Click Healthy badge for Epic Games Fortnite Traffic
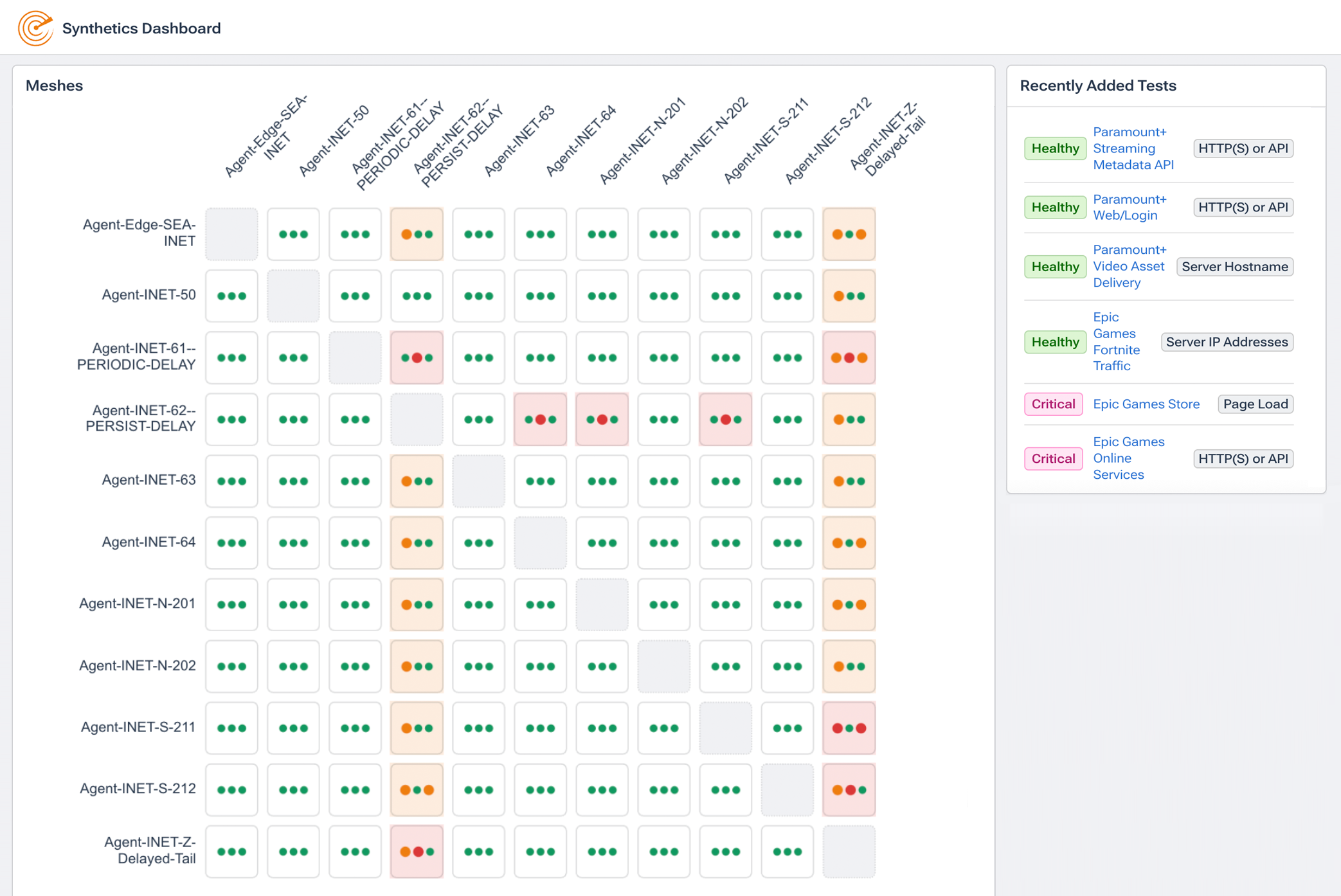The height and width of the screenshot is (896, 1341). [x=1055, y=341]
